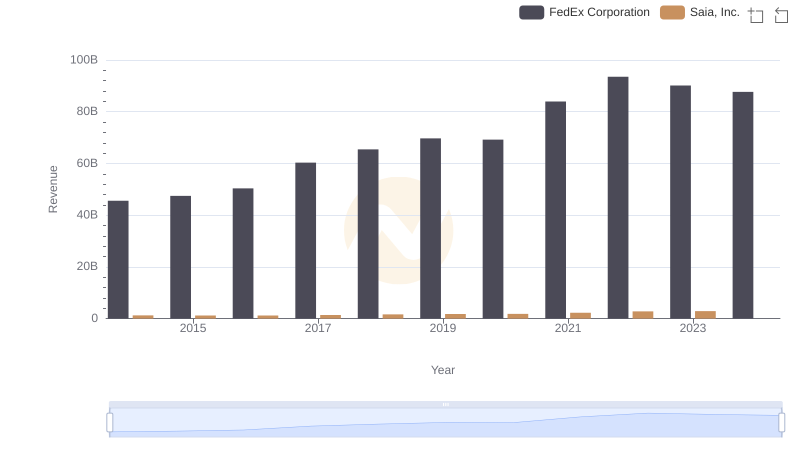Click the Year axis title

click(443, 370)
